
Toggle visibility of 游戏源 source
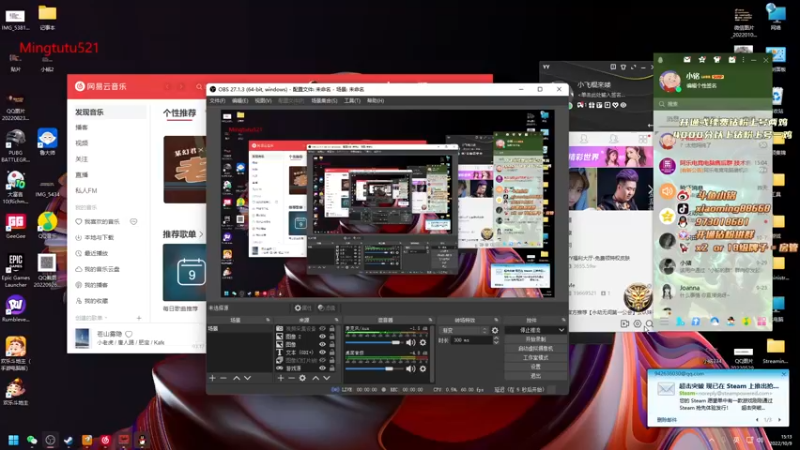click(x=322, y=368)
